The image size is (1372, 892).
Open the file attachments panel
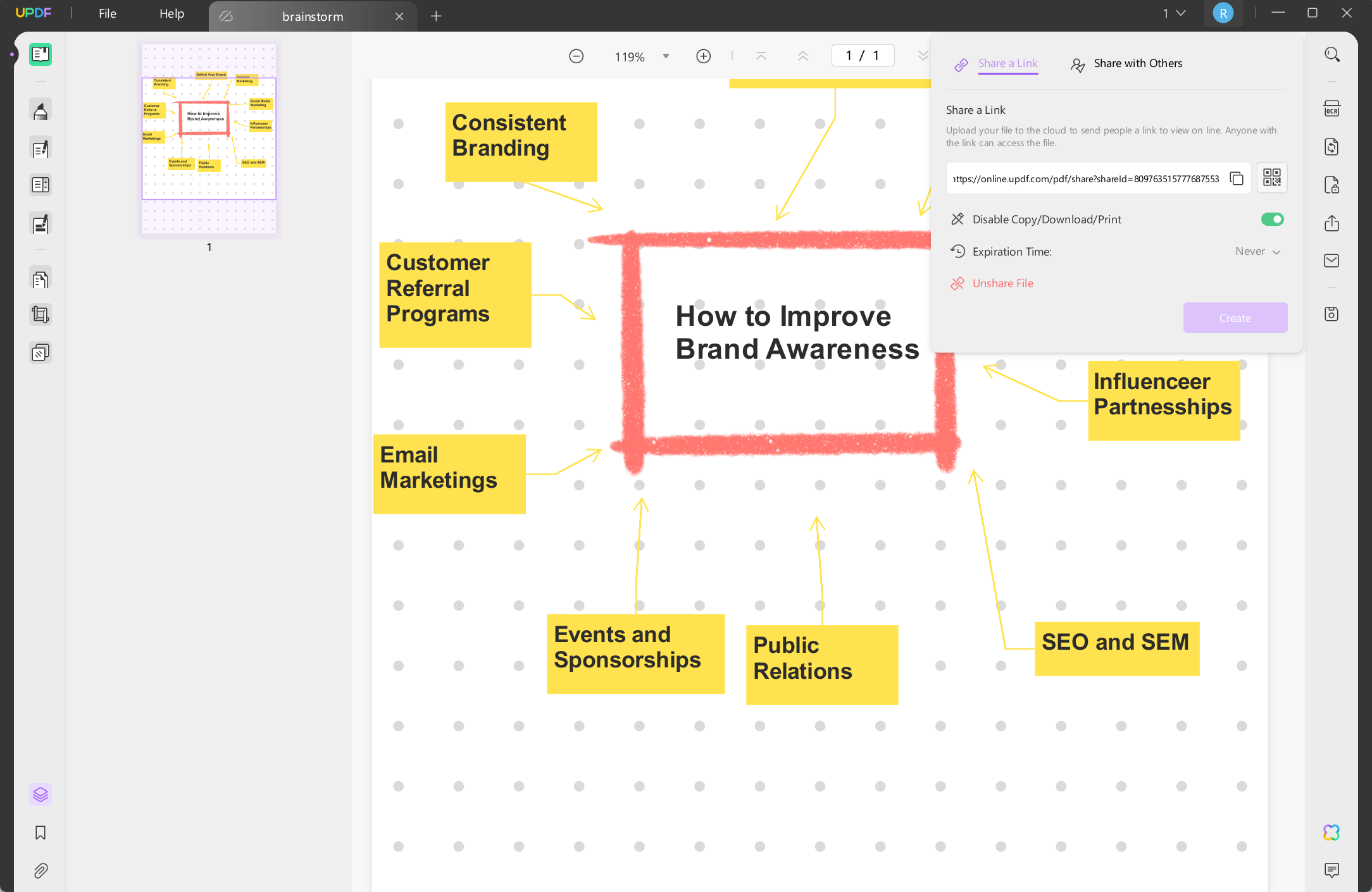41,870
